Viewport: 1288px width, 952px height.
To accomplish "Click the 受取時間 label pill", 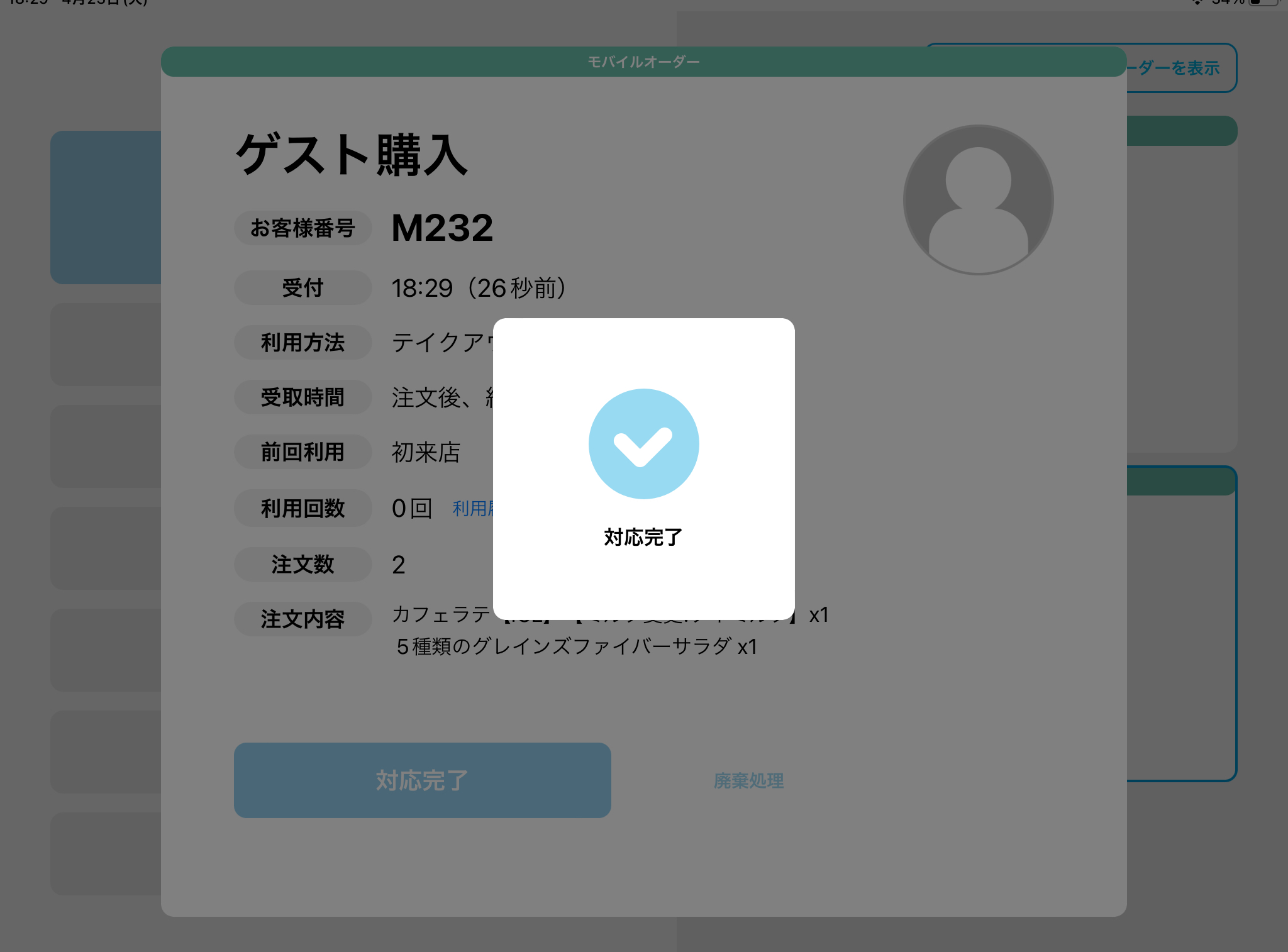I will [303, 397].
